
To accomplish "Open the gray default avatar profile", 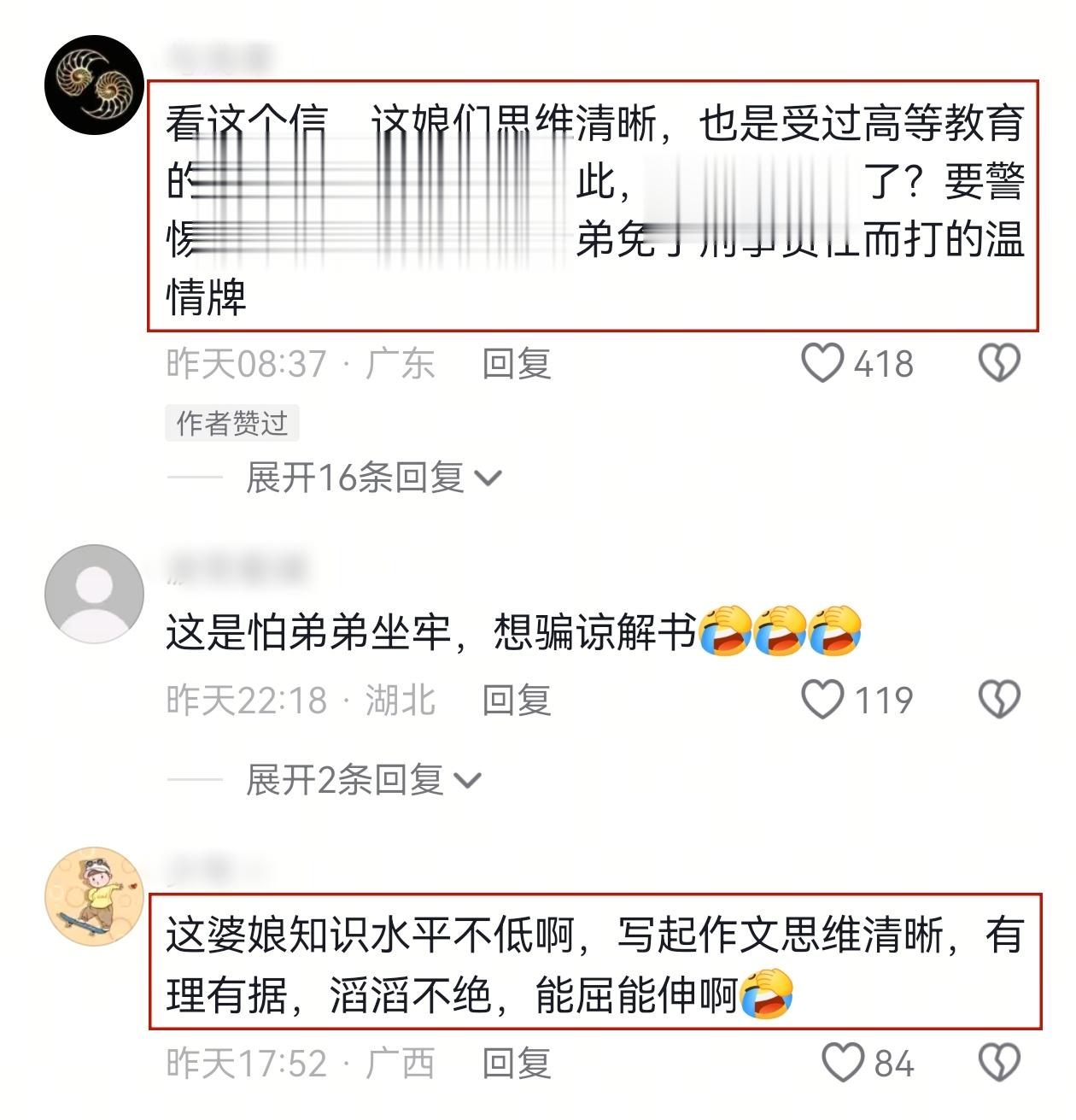I will (94, 594).
